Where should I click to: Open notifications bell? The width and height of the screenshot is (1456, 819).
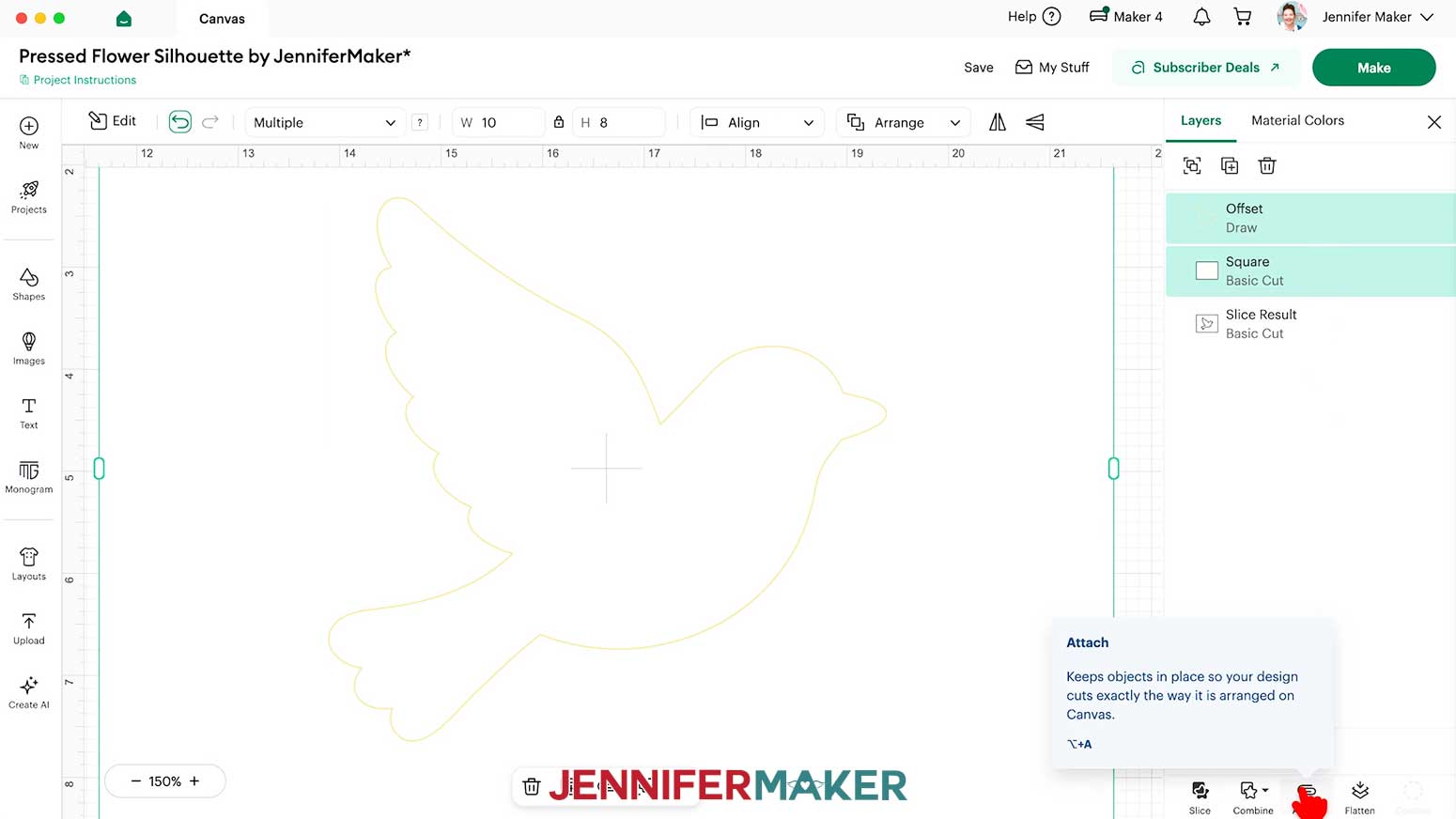1201,17
